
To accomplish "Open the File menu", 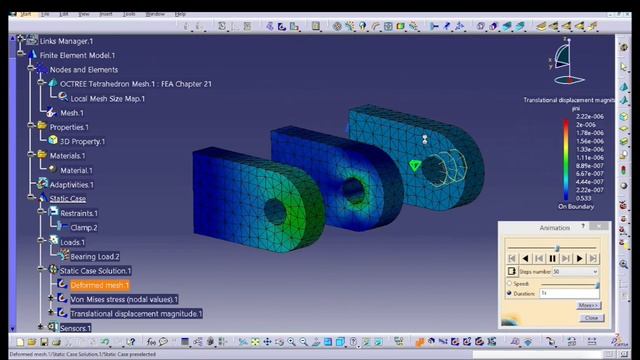I will pos(45,14).
